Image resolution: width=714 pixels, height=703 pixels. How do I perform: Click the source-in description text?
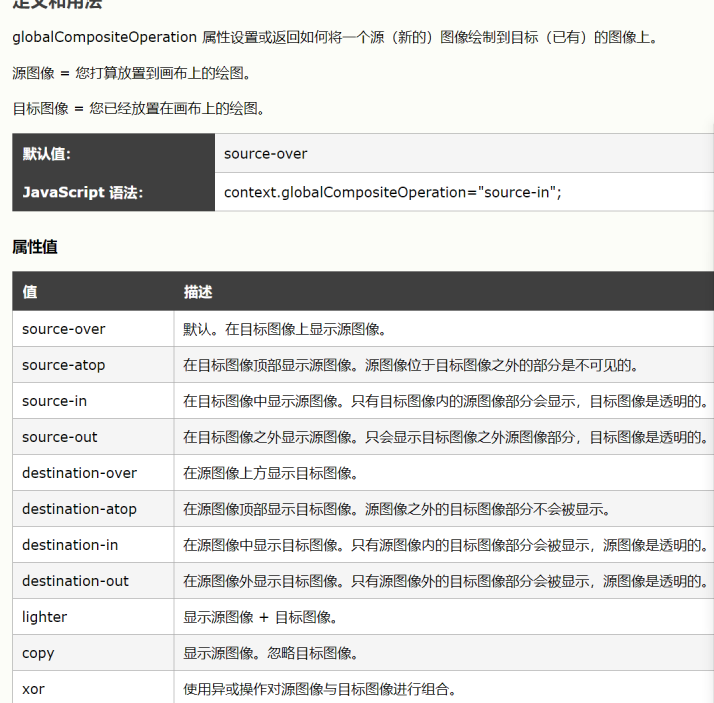click(446, 401)
